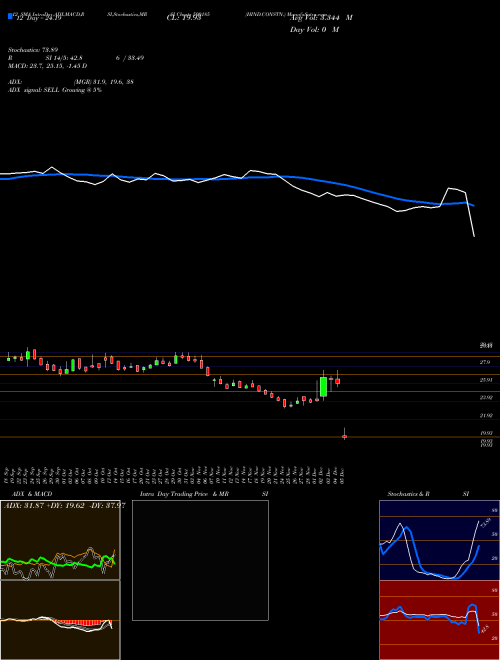Click the 'Avg Vol: 3.344 M' label
Viewport: 500px width, 660px height.
point(321,18)
